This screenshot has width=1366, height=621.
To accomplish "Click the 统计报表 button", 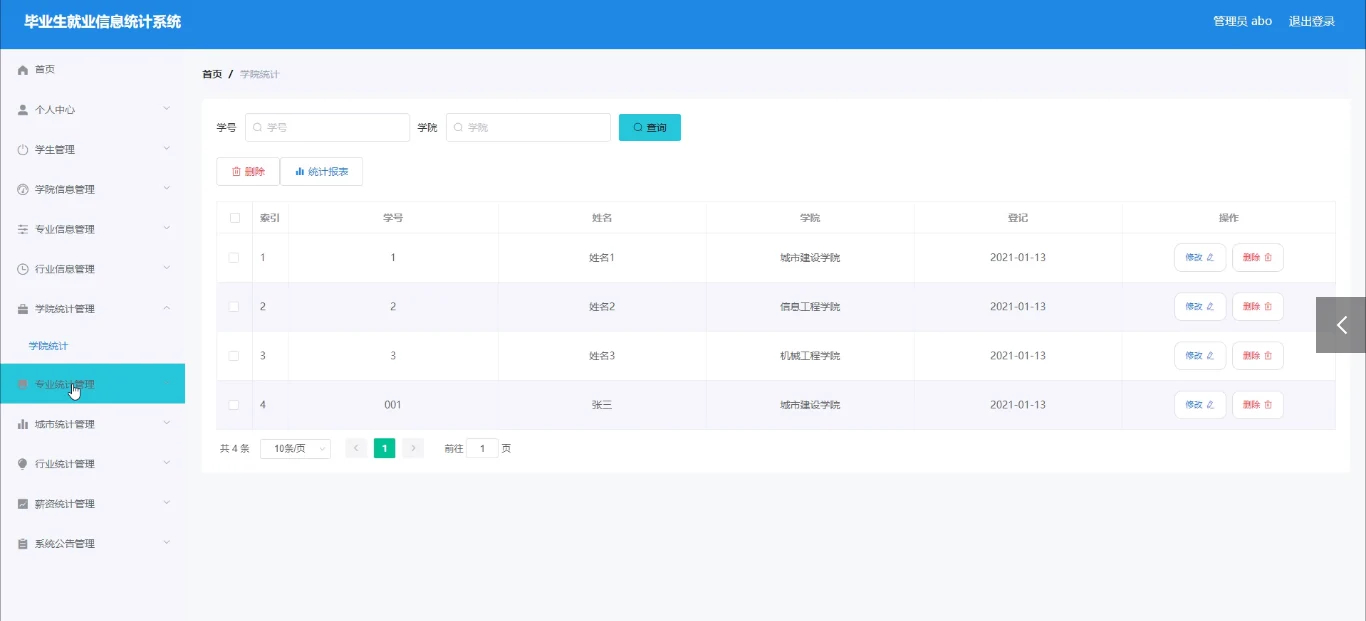I will [x=322, y=172].
